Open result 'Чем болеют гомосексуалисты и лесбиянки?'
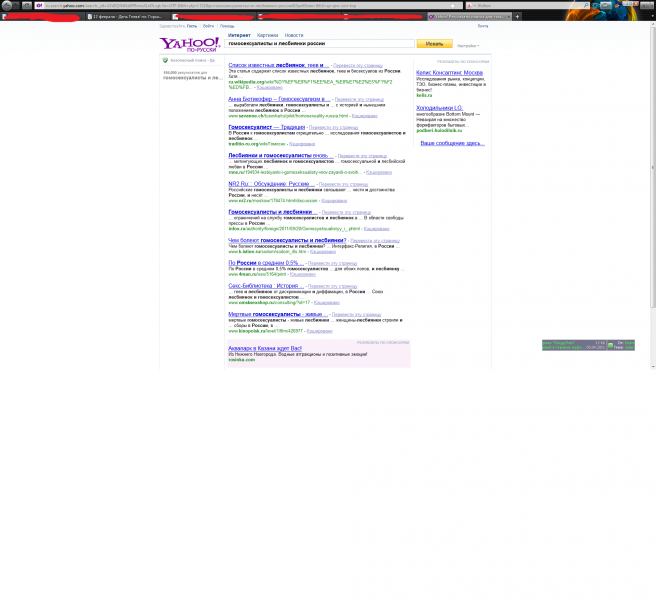Screen dimensions: 656x600 tap(287, 240)
